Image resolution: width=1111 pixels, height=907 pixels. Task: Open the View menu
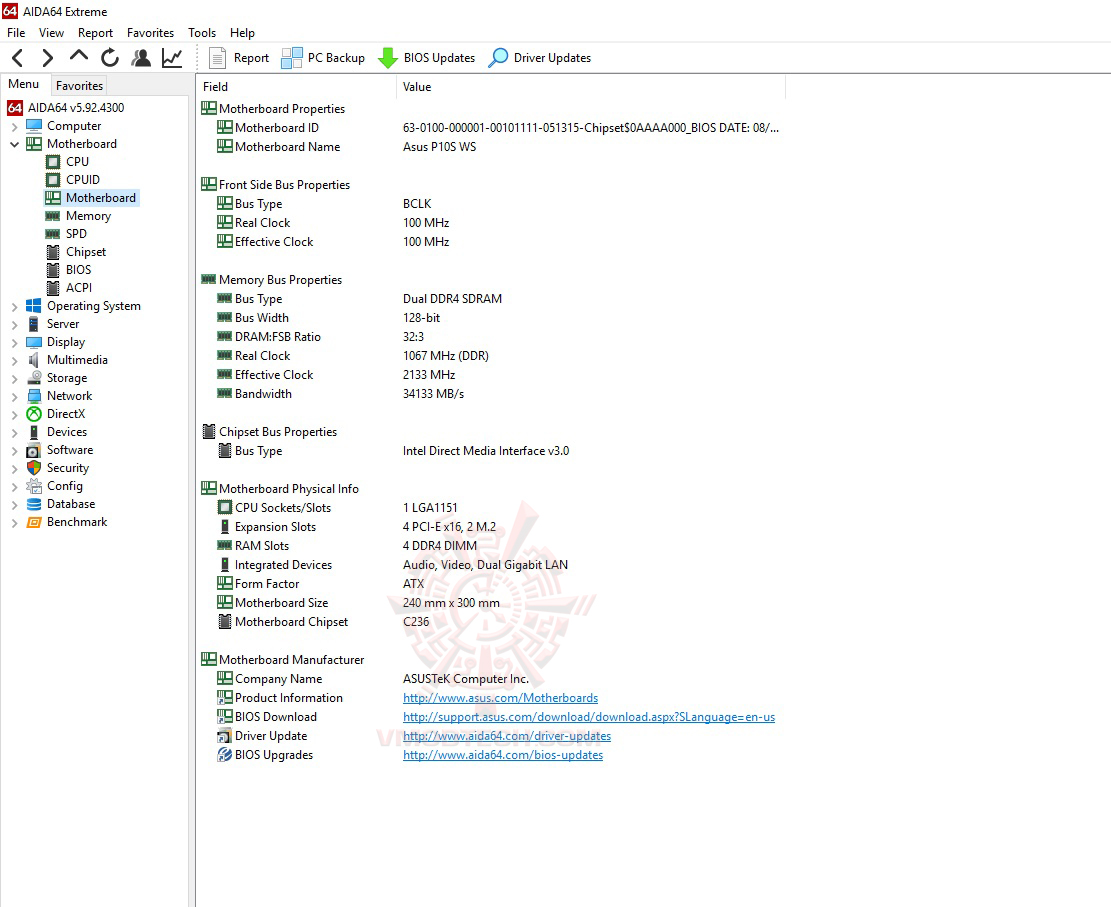tap(51, 33)
